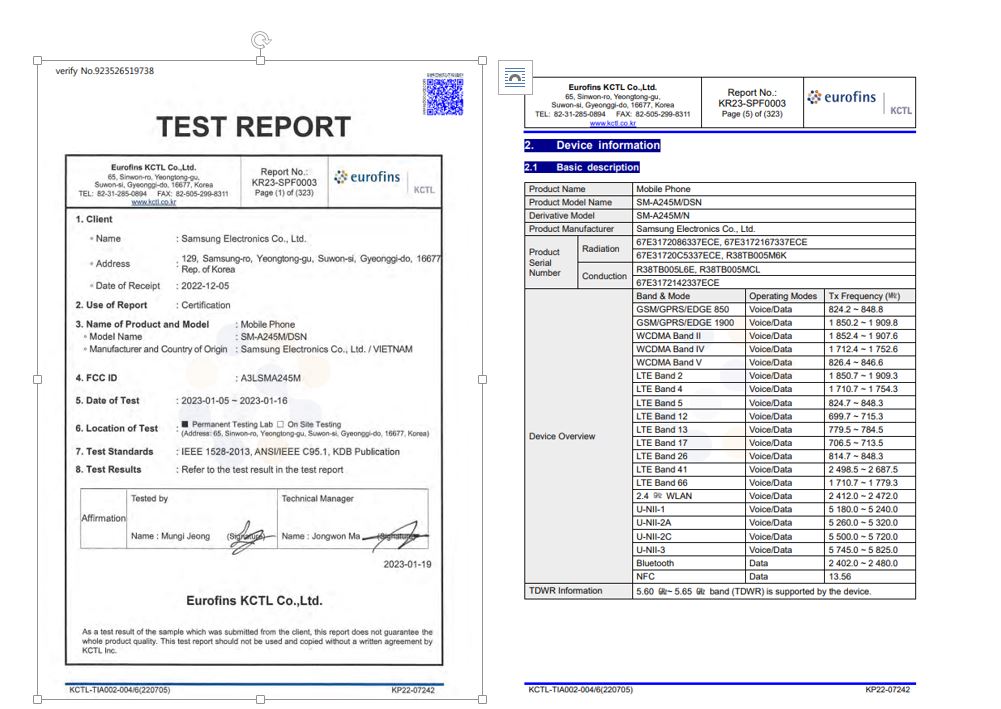Image resolution: width=1001 pixels, height=709 pixels.
Task: Click the bottom-left corner sizing handle of the selected image
Action: tap(38, 699)
